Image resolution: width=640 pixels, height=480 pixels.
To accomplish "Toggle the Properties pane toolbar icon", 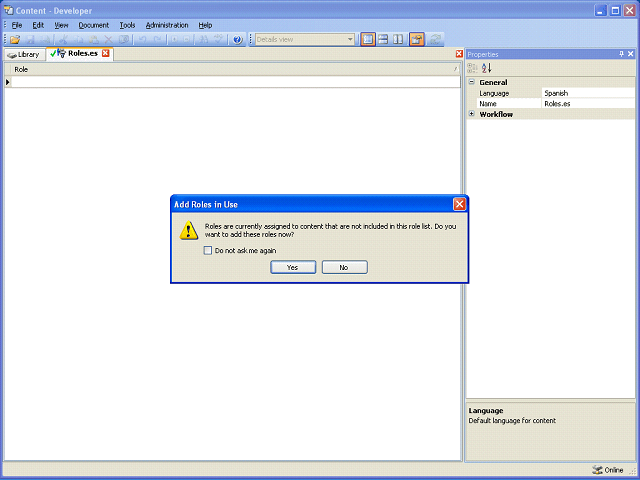I will [417, 40].
